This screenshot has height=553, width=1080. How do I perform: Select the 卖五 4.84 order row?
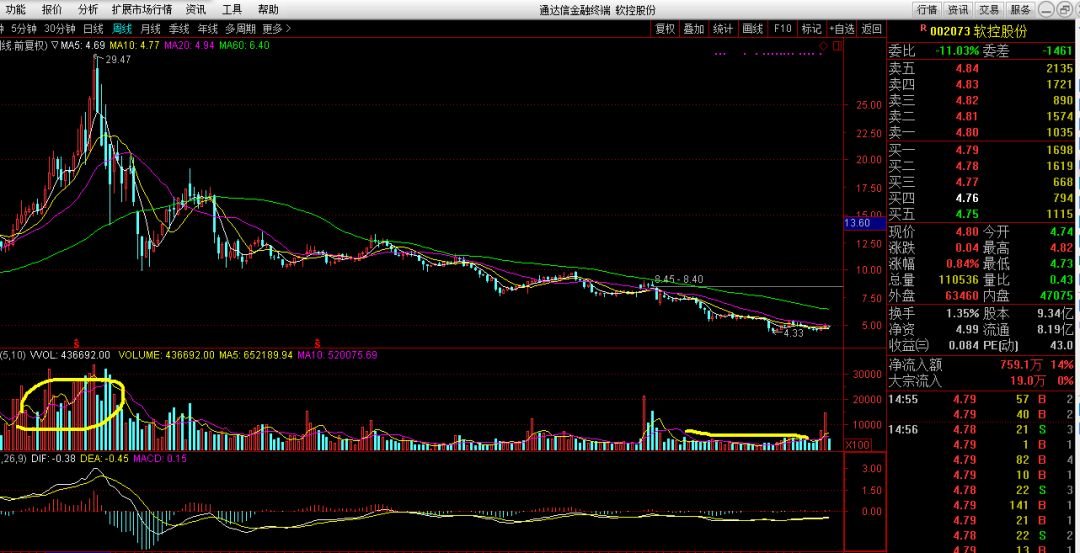click(981, 68)
